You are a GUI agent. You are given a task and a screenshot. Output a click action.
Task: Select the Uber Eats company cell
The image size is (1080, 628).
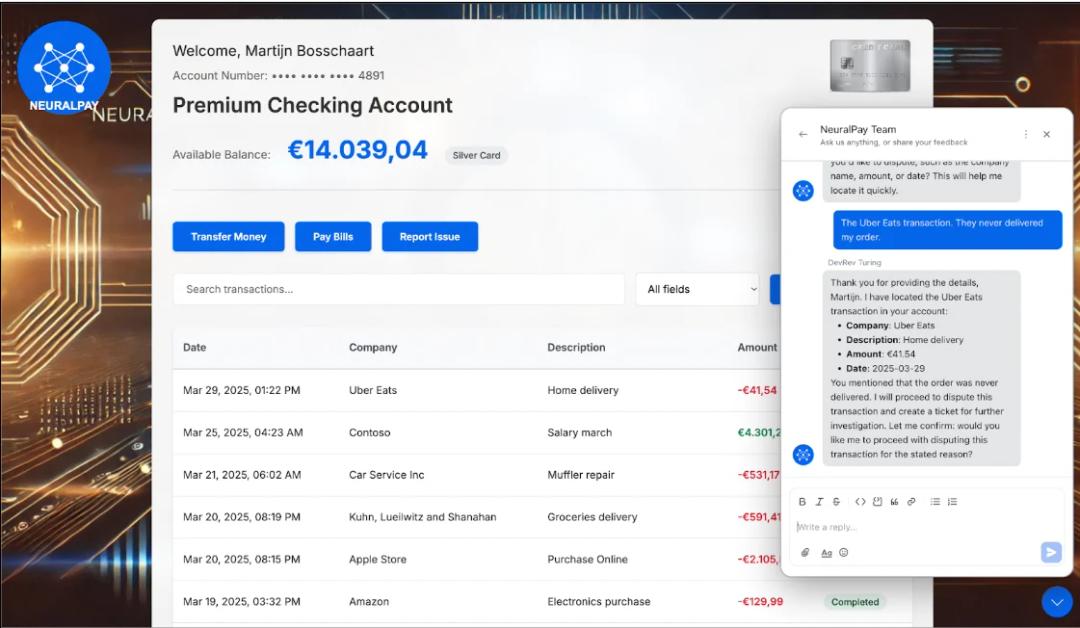click(373, 390)
